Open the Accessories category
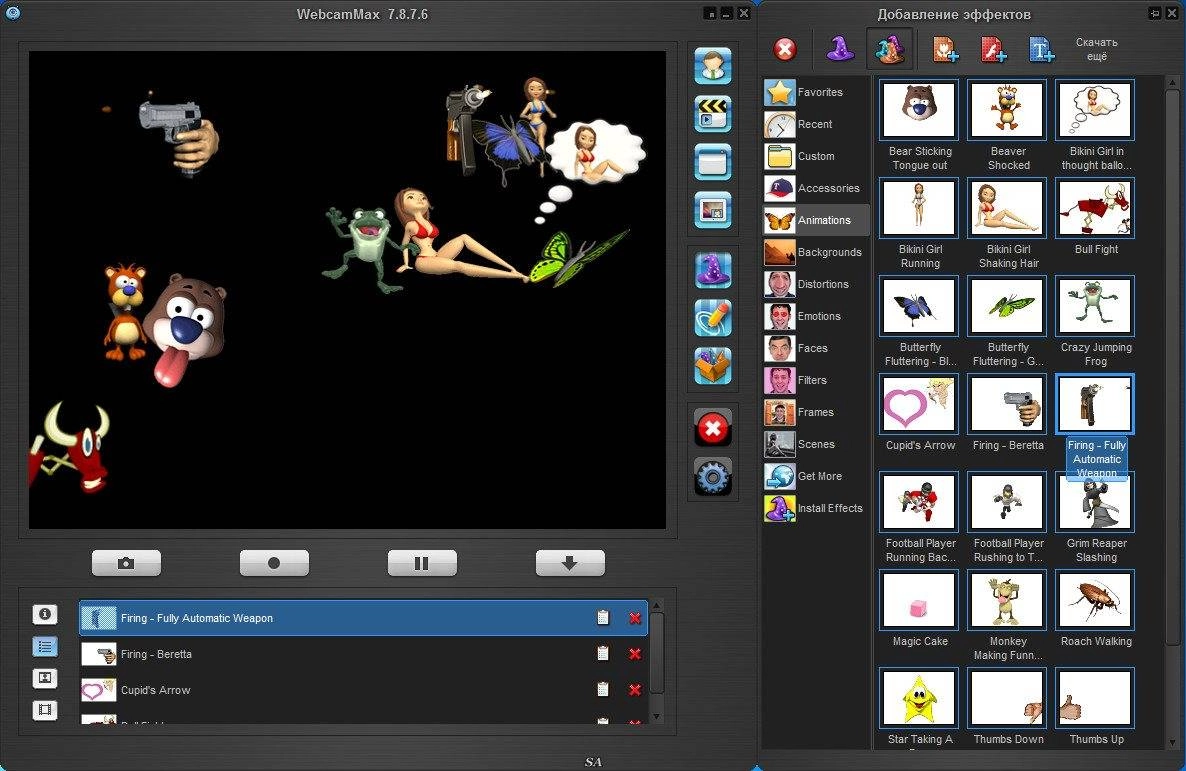The width and height of the screenshot is (1186, 771). [x=816, y=188]
